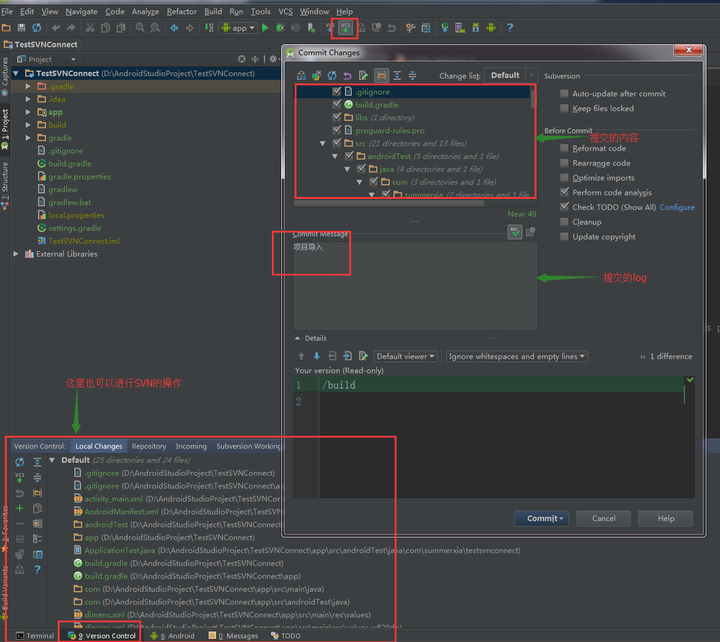Click the next difference down arrow in Details
720x642 pixels.
pos(316,356)
